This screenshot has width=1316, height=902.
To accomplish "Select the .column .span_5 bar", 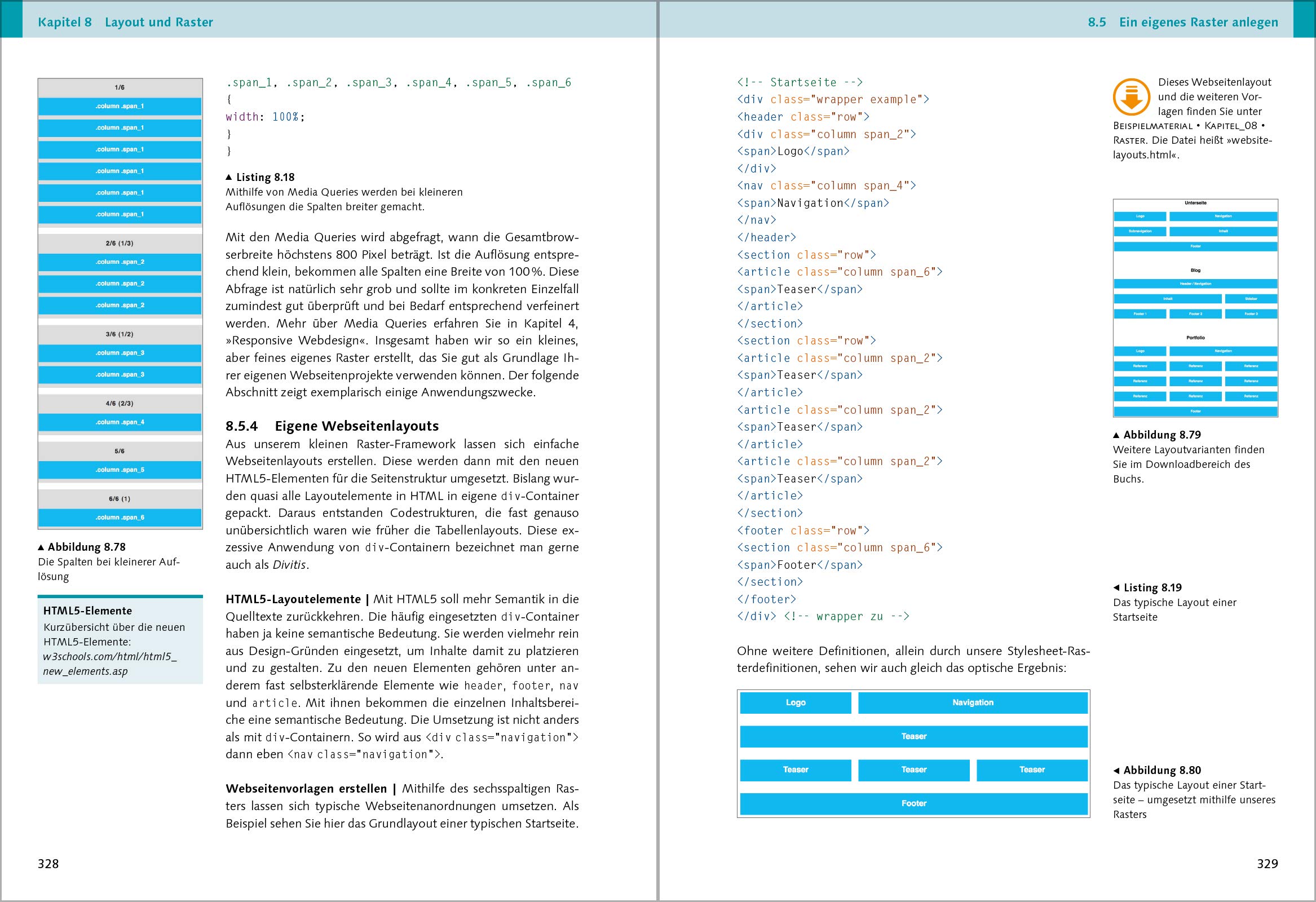I will (x=120, y=470).
